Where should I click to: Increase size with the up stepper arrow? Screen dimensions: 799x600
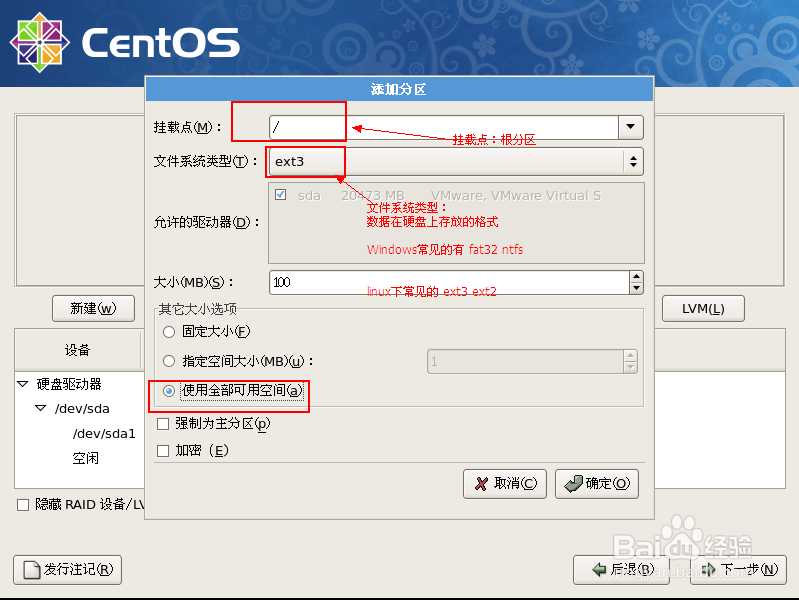click(x=636, y=277)
